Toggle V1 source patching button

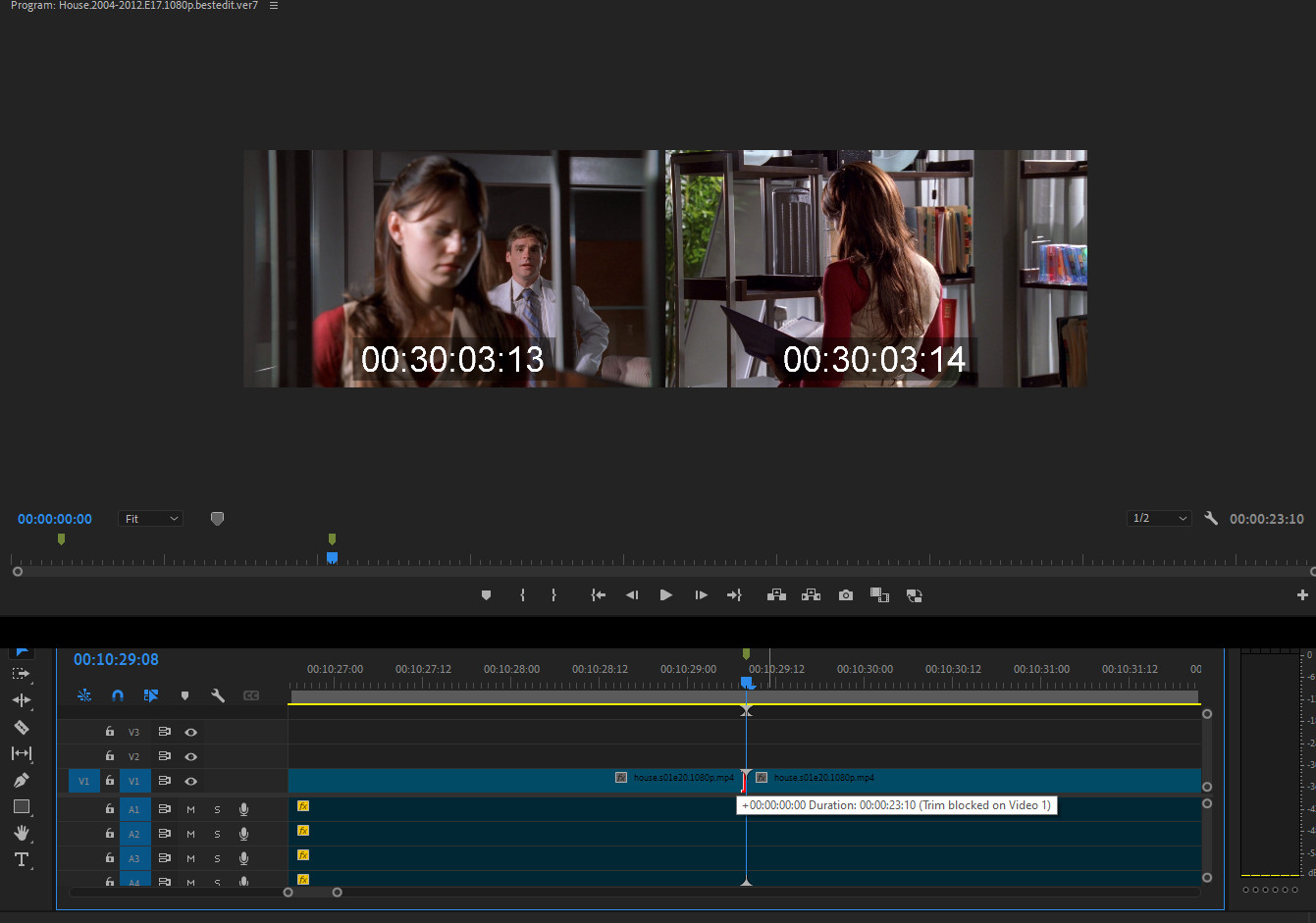point(83,781)
